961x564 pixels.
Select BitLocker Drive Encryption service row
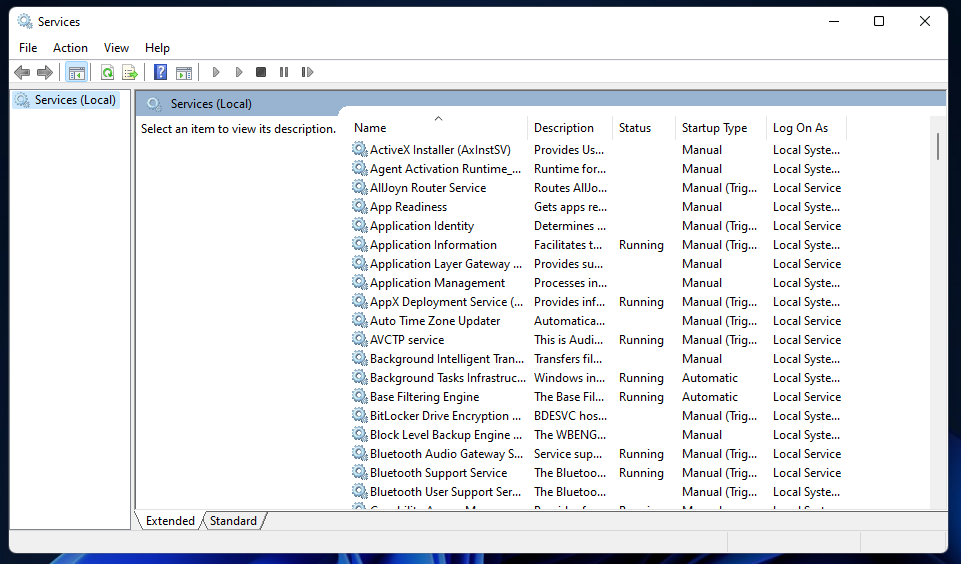point(597,416)
